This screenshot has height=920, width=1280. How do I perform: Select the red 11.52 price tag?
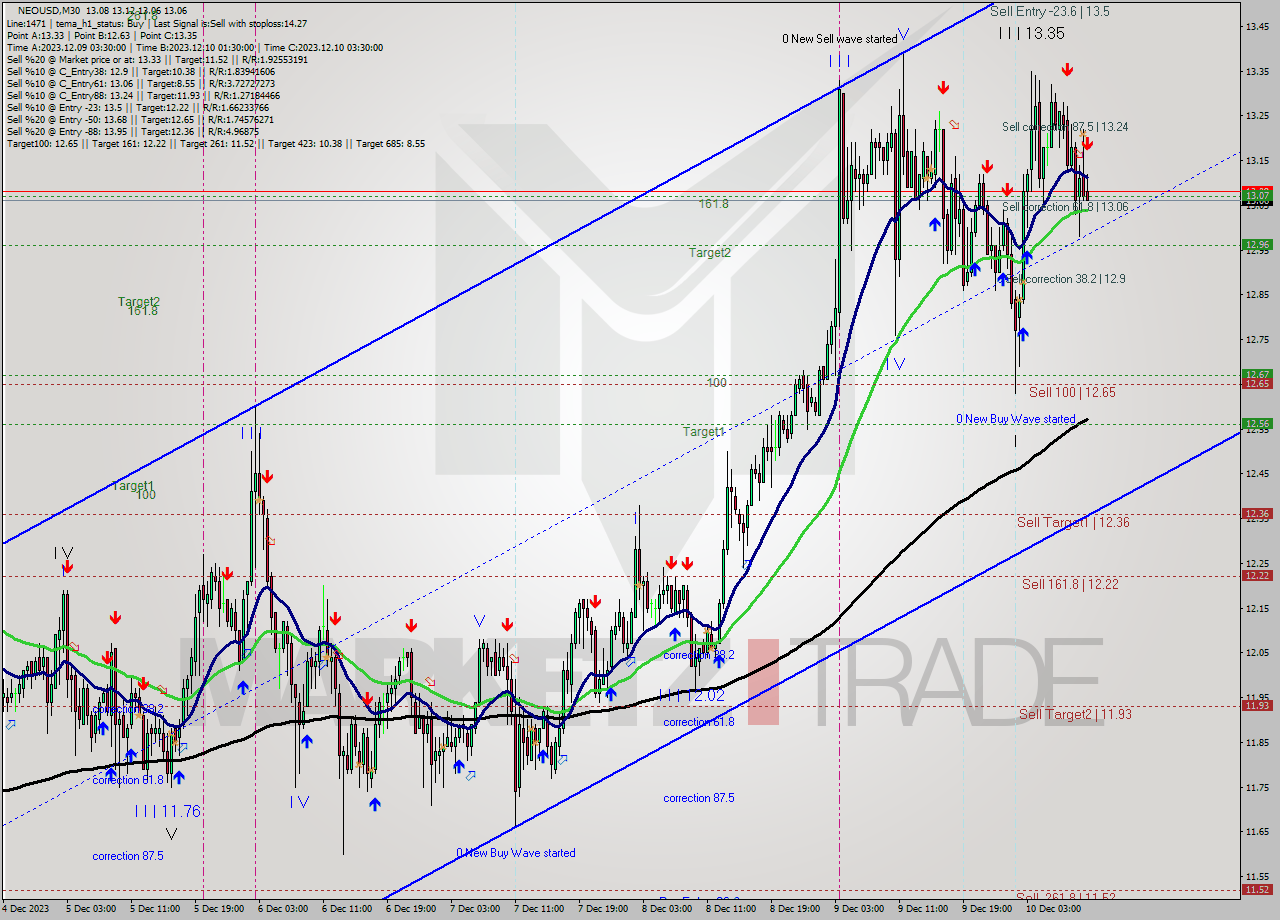coord(1257,889)
